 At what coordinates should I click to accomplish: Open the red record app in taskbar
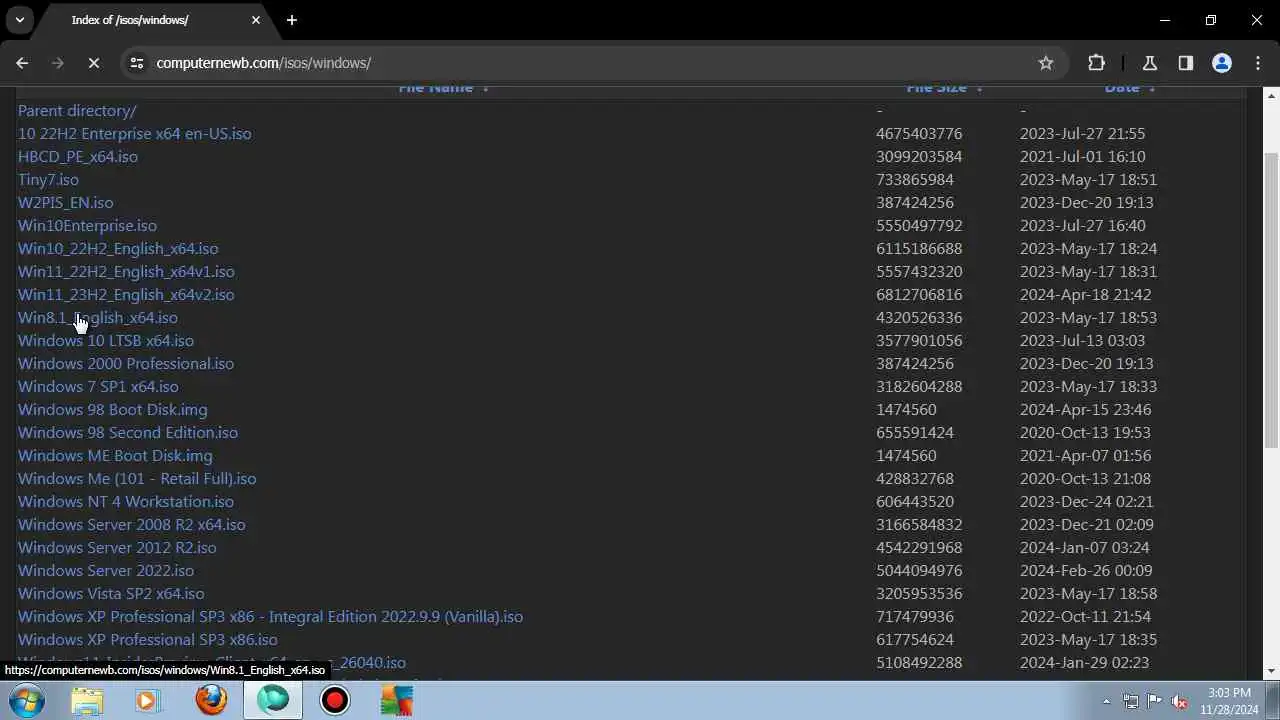(334, 701)
